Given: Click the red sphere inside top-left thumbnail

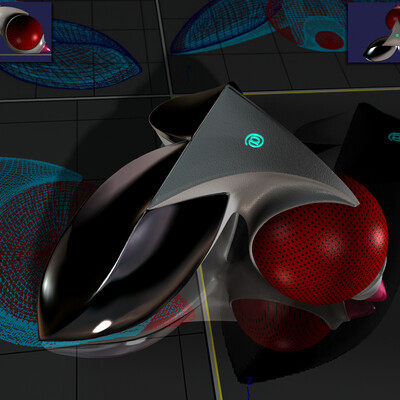Looking at the screenshot, I should (25, 33).
